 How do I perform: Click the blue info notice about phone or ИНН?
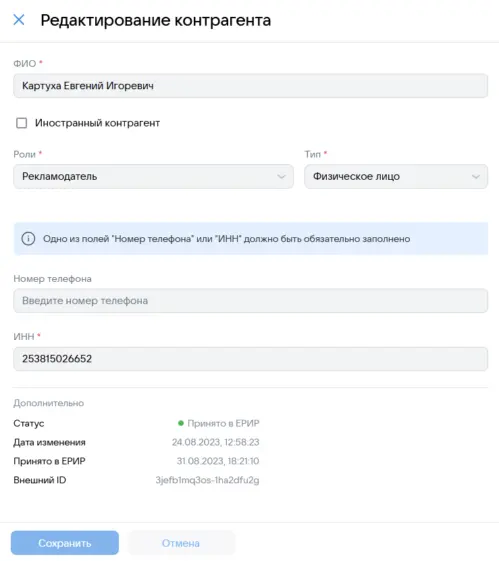coord(251,239)
